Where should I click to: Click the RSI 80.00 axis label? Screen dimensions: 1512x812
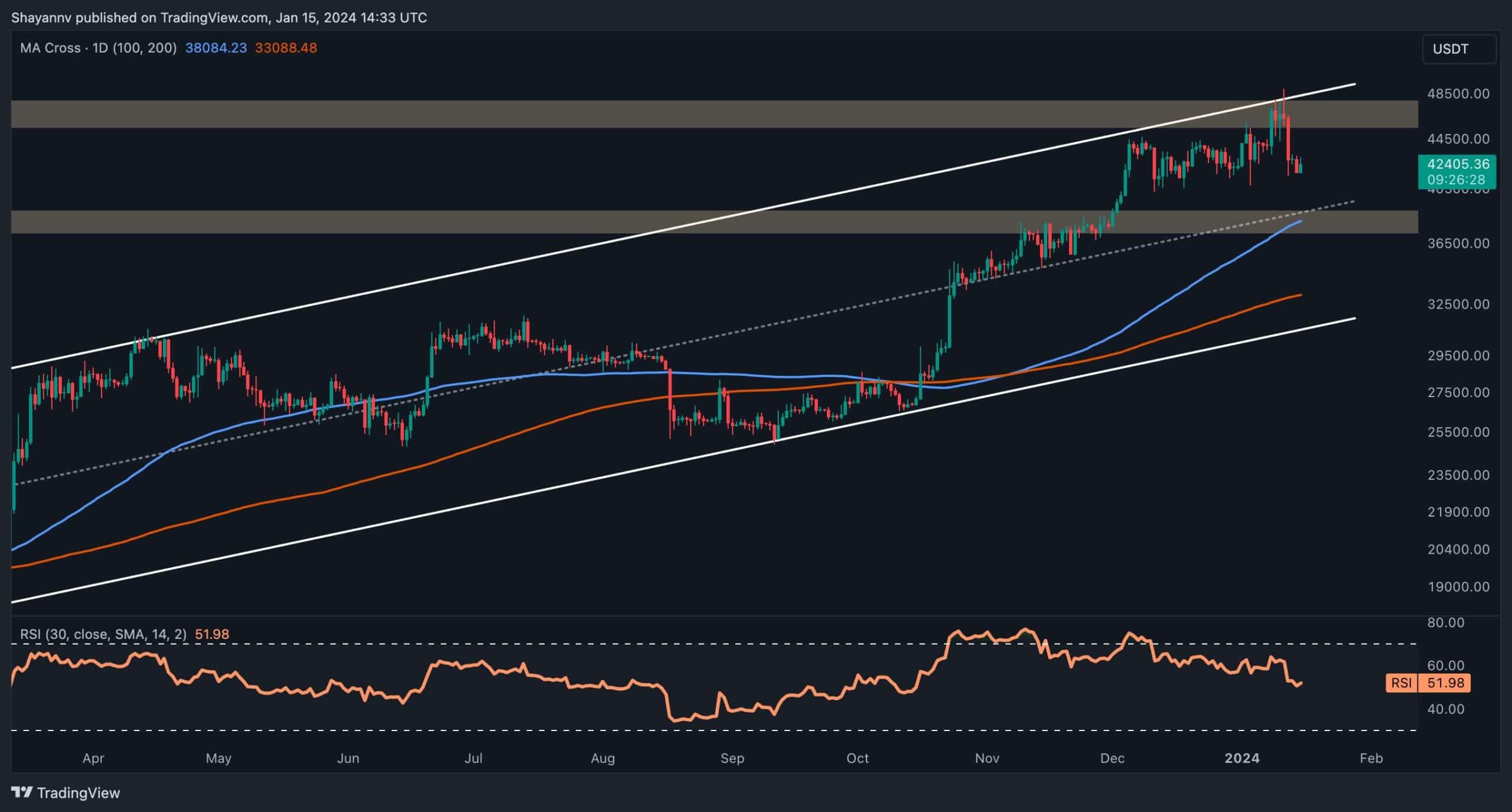pyautogui.click(x=1445, y=622)
